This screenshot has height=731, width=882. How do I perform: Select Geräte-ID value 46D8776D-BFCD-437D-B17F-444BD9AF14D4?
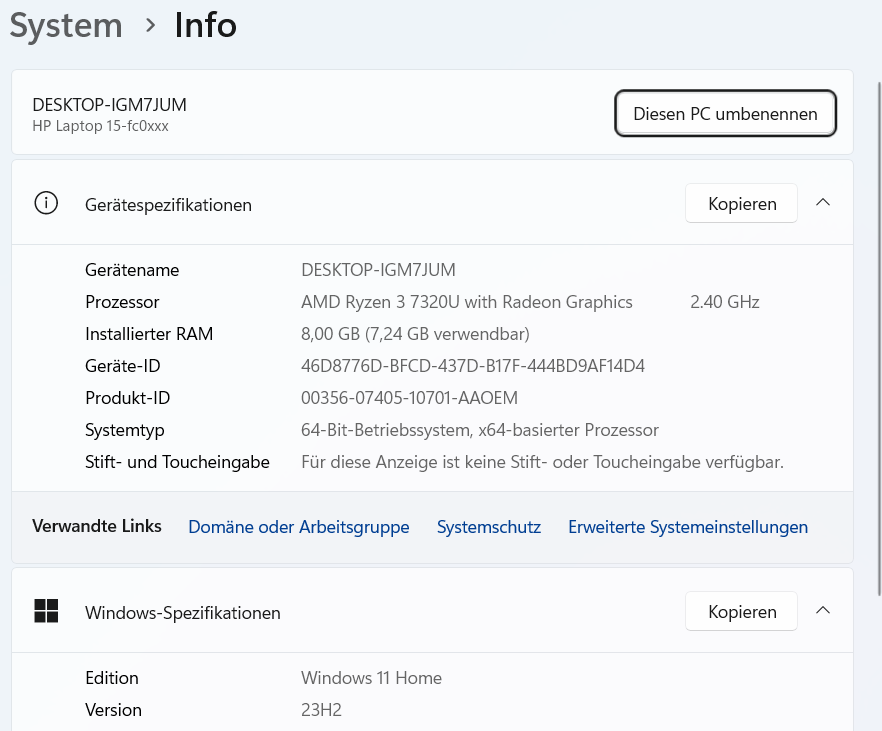(472, 366)
